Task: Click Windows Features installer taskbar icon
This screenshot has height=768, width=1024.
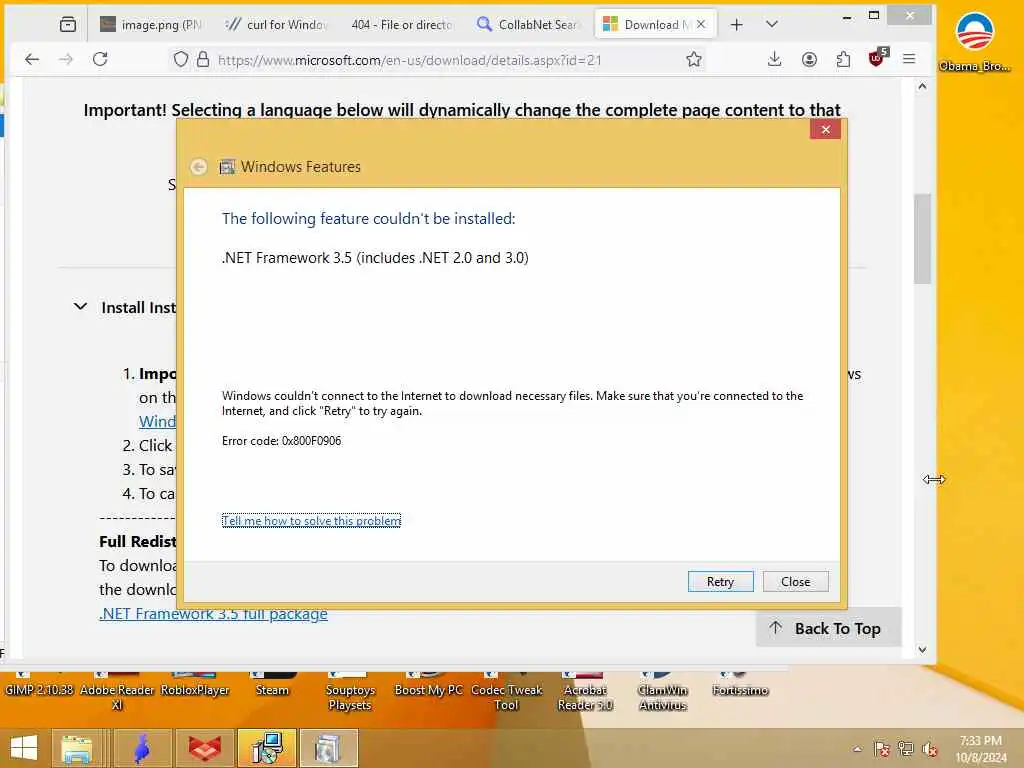Action: tap(267, 748)
